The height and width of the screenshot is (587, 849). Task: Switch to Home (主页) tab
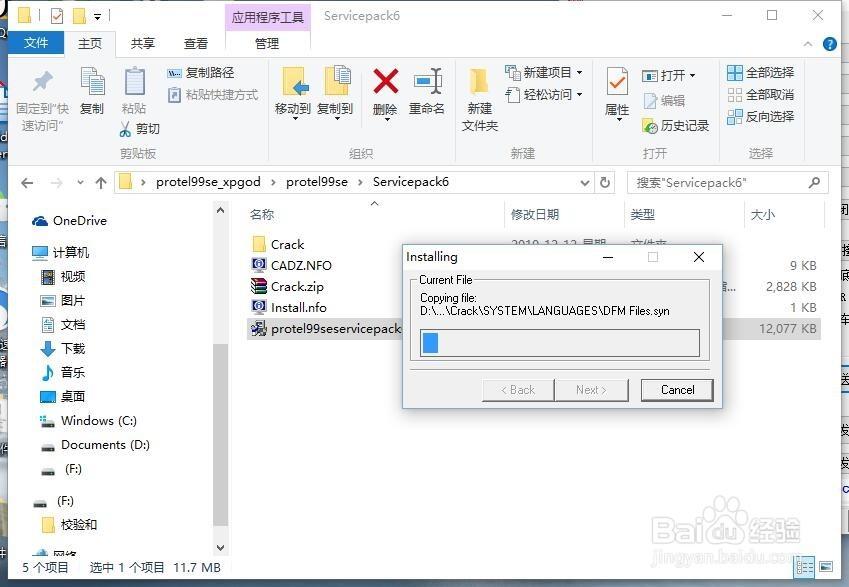[90, 44]
